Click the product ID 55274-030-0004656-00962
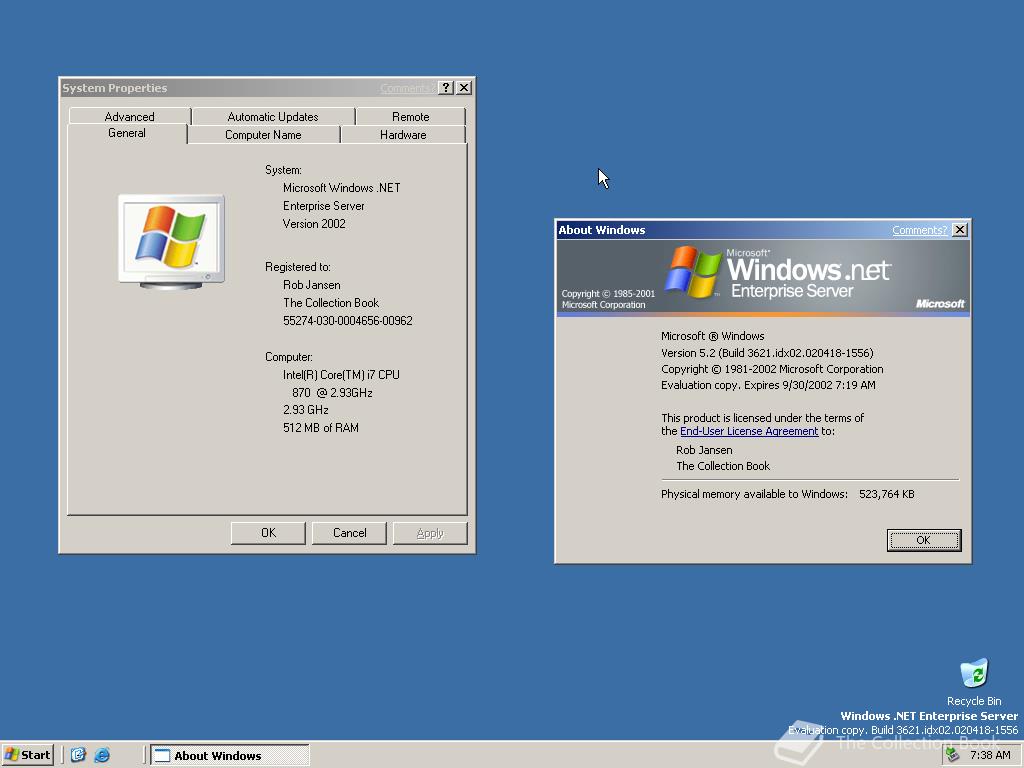This screenshot has width=1024, height=768. tap(347, 321)
